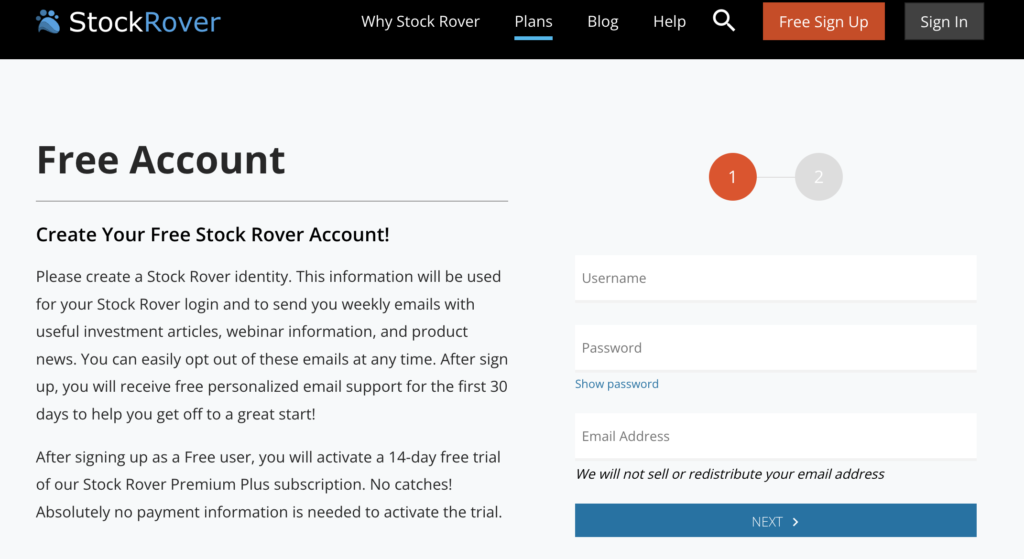
Task: Focus the Password input field
Action: 776,348
